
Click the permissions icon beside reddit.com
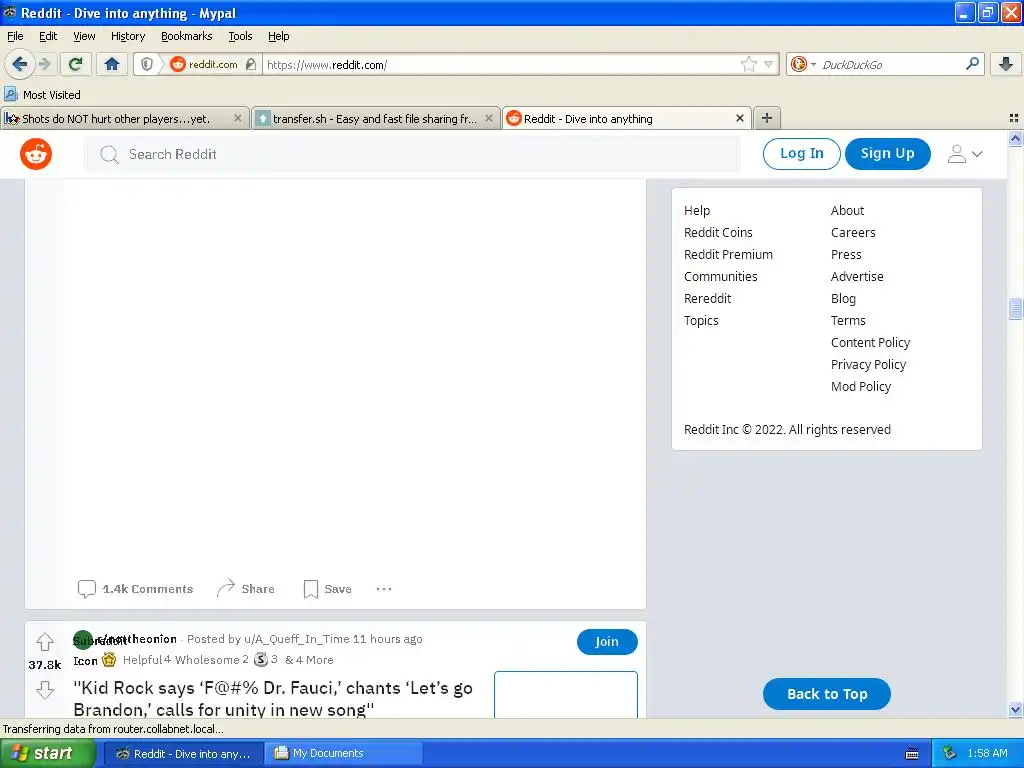tap(251, 64)
